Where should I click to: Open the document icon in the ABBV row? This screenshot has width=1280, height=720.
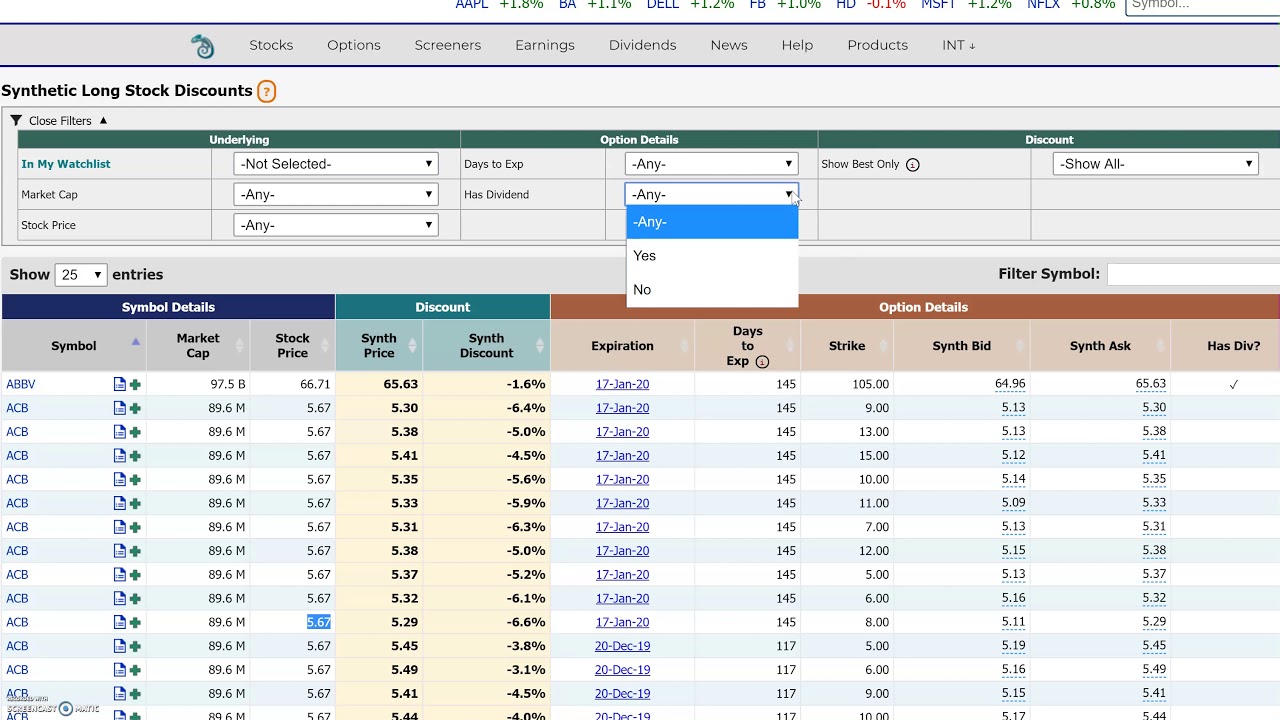[119, 384]
